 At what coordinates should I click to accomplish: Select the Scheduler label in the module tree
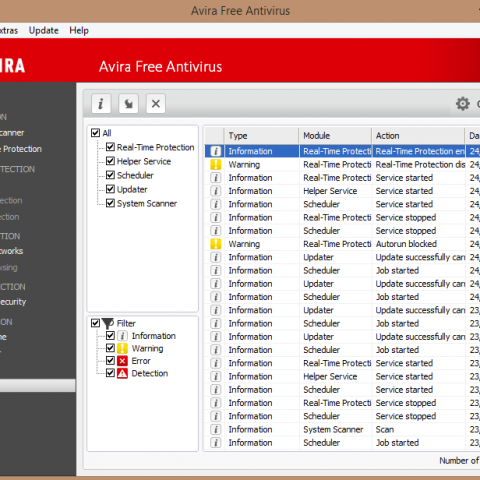(x=135, y=175)
